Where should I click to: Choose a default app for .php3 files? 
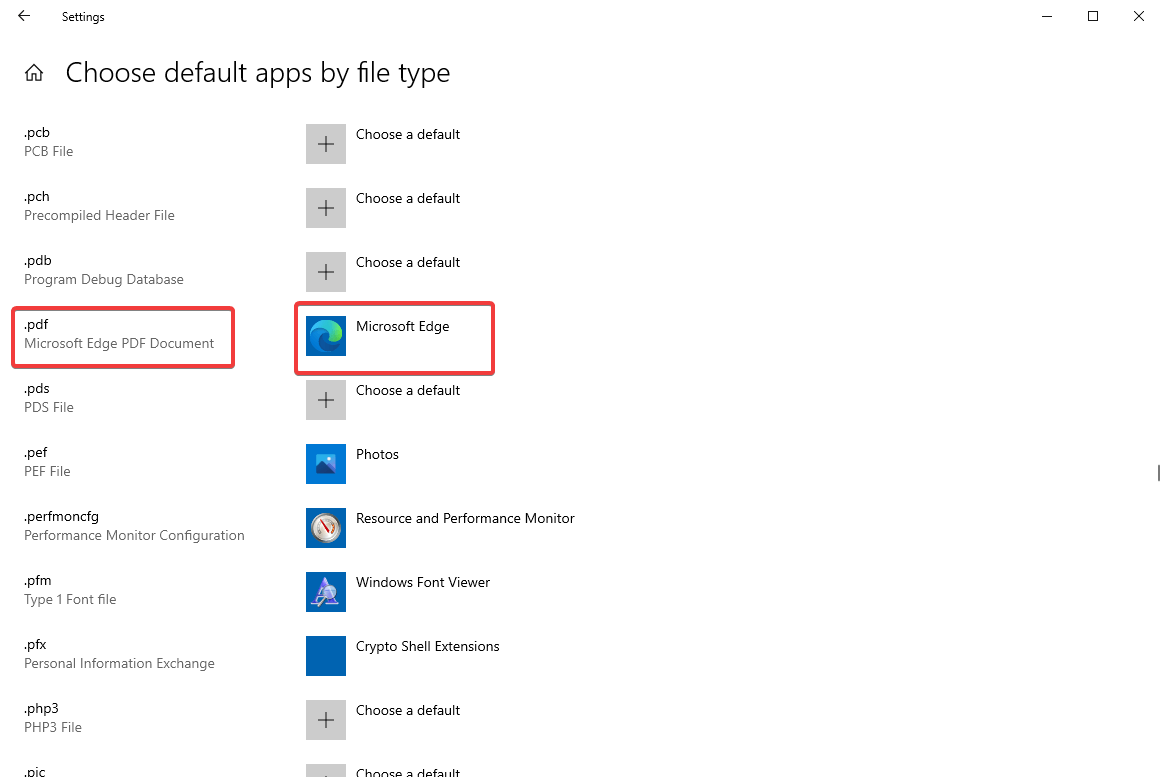tap(326, 720)
